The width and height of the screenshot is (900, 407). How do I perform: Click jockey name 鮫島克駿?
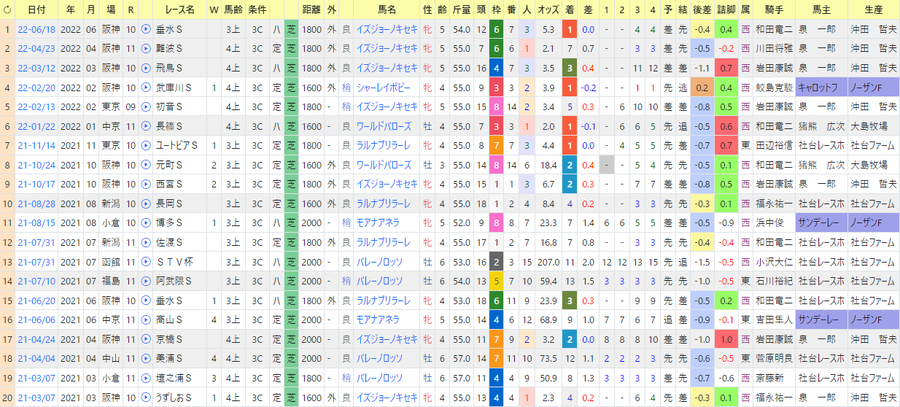coord(773,88)
